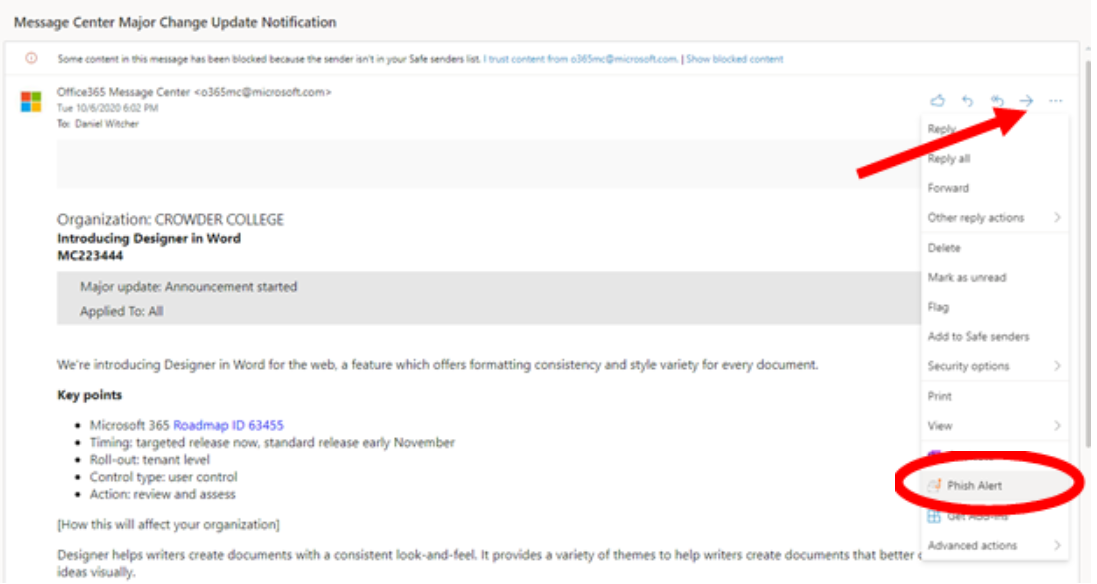Click the Forward arrow icon
The width and height of the screenshot is (1097, 584).
coord(1026,101)
